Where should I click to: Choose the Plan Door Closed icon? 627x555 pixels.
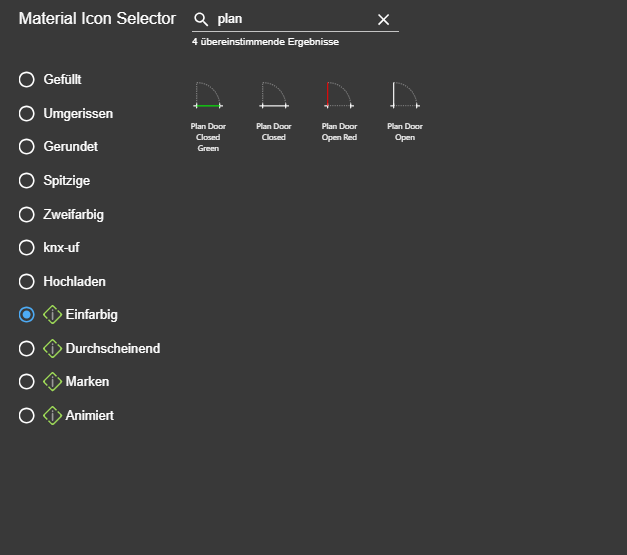coord(274,97)
